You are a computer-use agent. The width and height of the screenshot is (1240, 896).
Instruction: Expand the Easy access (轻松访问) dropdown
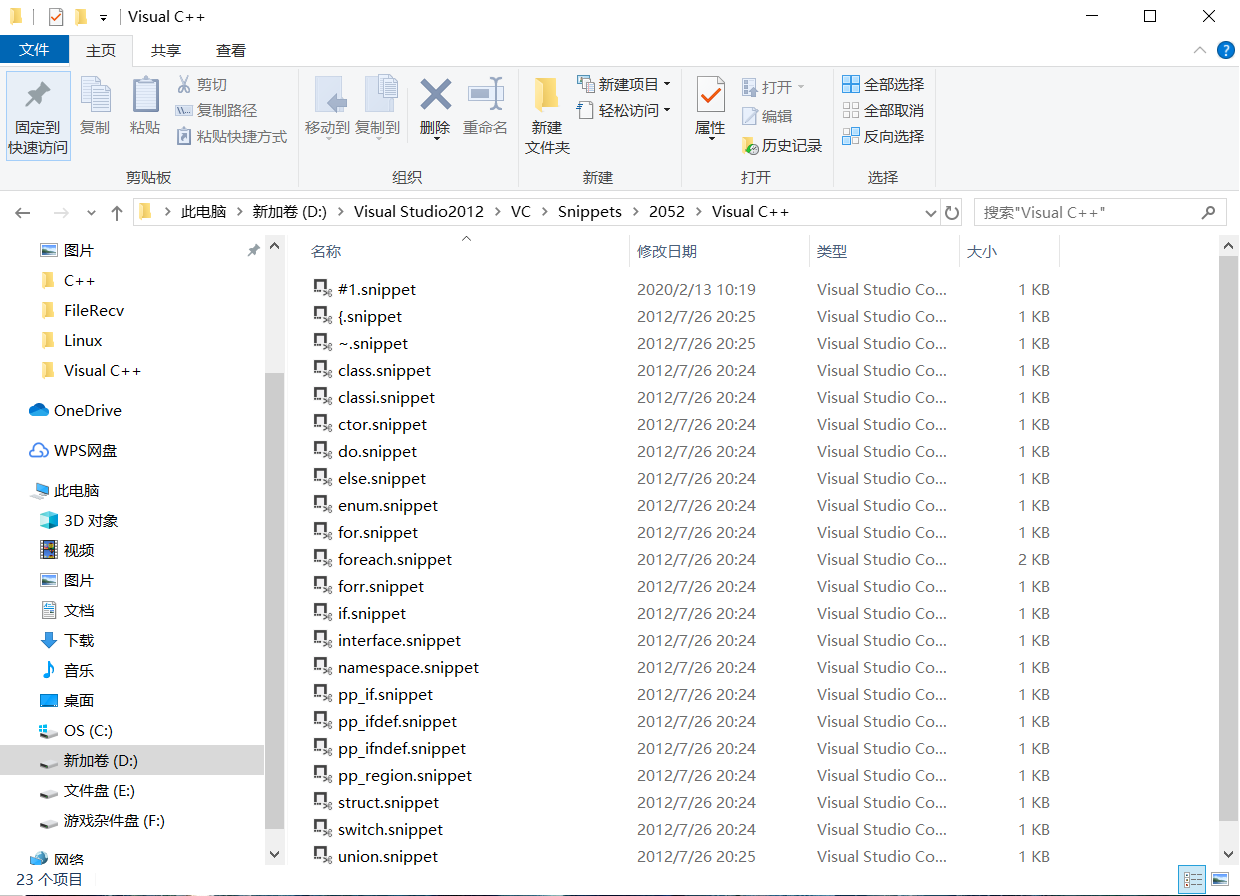click(x=667, y=110)
